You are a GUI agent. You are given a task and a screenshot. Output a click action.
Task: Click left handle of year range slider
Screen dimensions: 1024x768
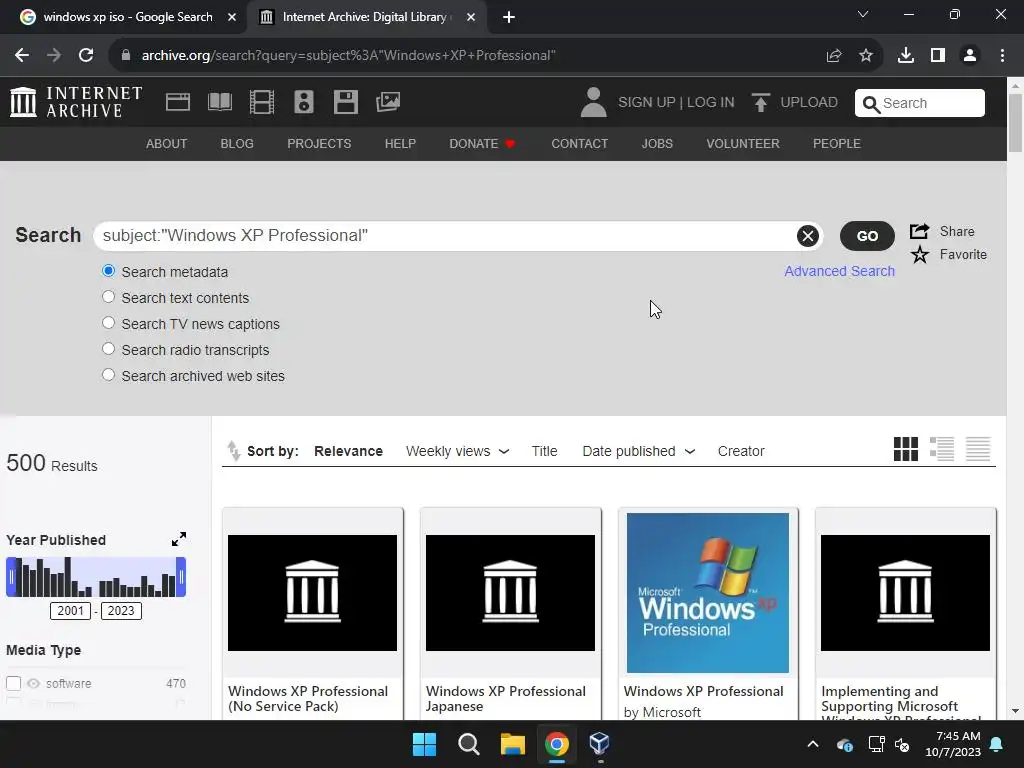pos(10,577)
